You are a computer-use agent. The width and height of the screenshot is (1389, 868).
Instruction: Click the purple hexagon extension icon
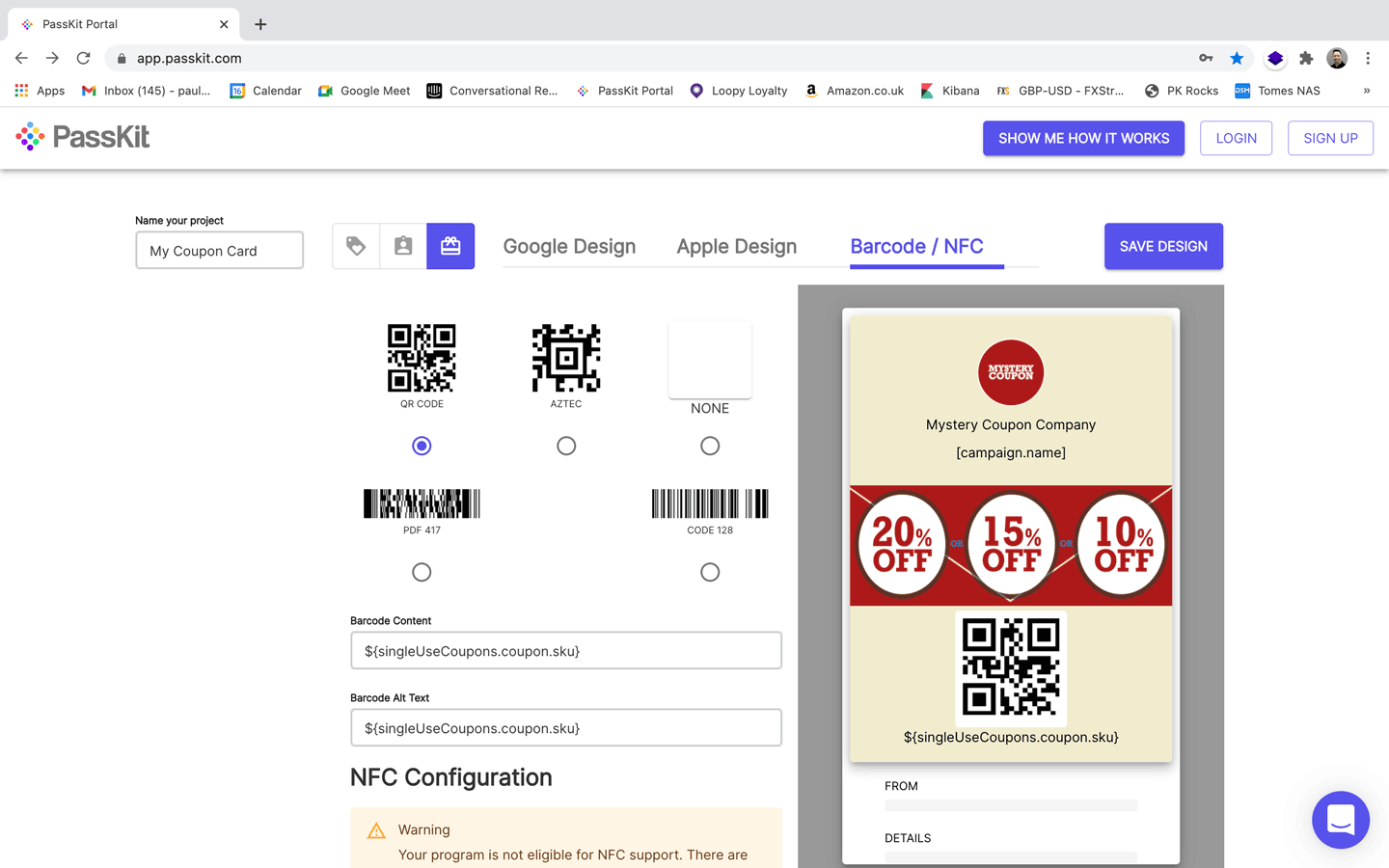[1275, 58]
